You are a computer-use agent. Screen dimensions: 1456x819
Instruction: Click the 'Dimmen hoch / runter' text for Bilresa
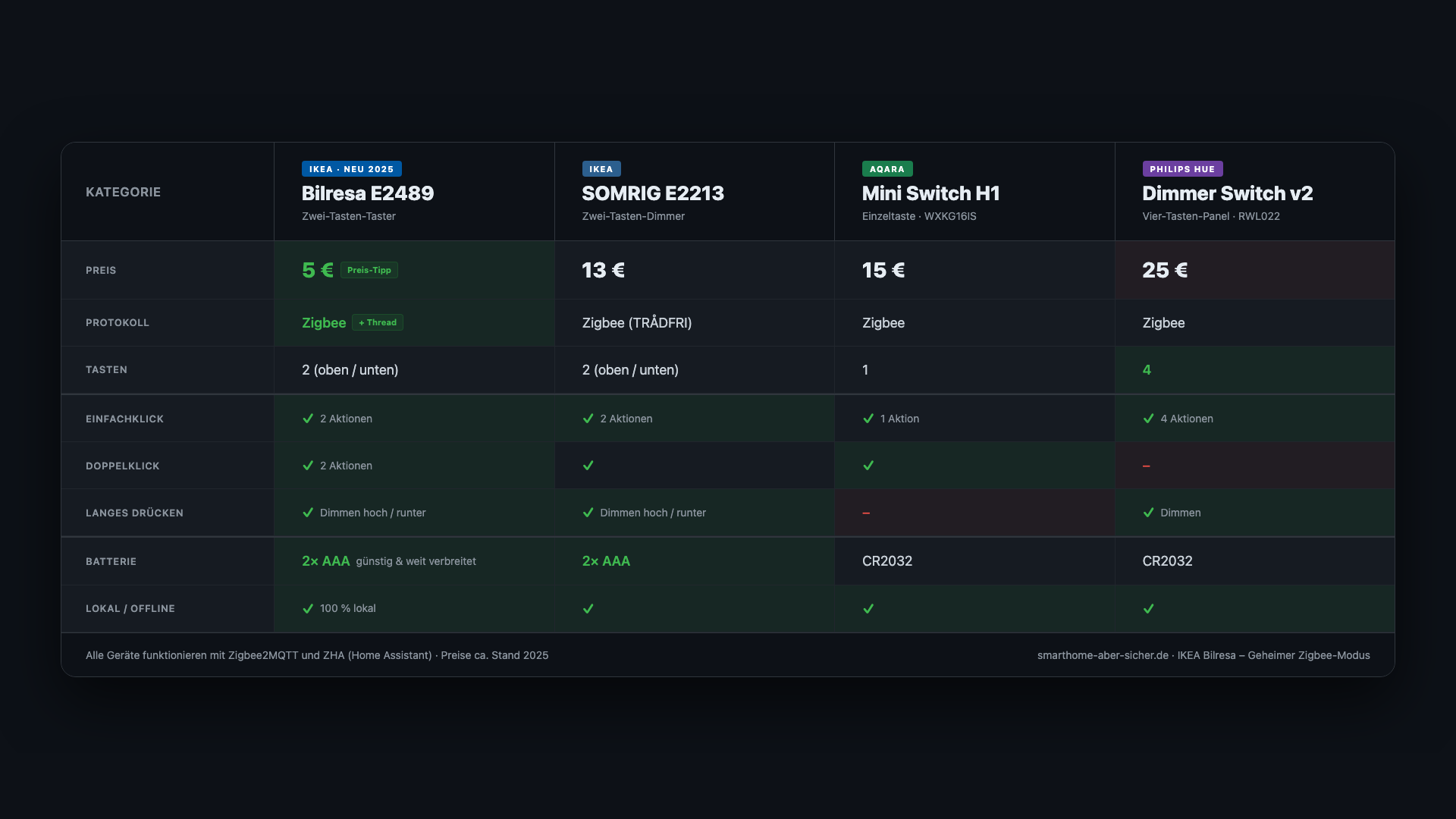[x=373, y=513]
